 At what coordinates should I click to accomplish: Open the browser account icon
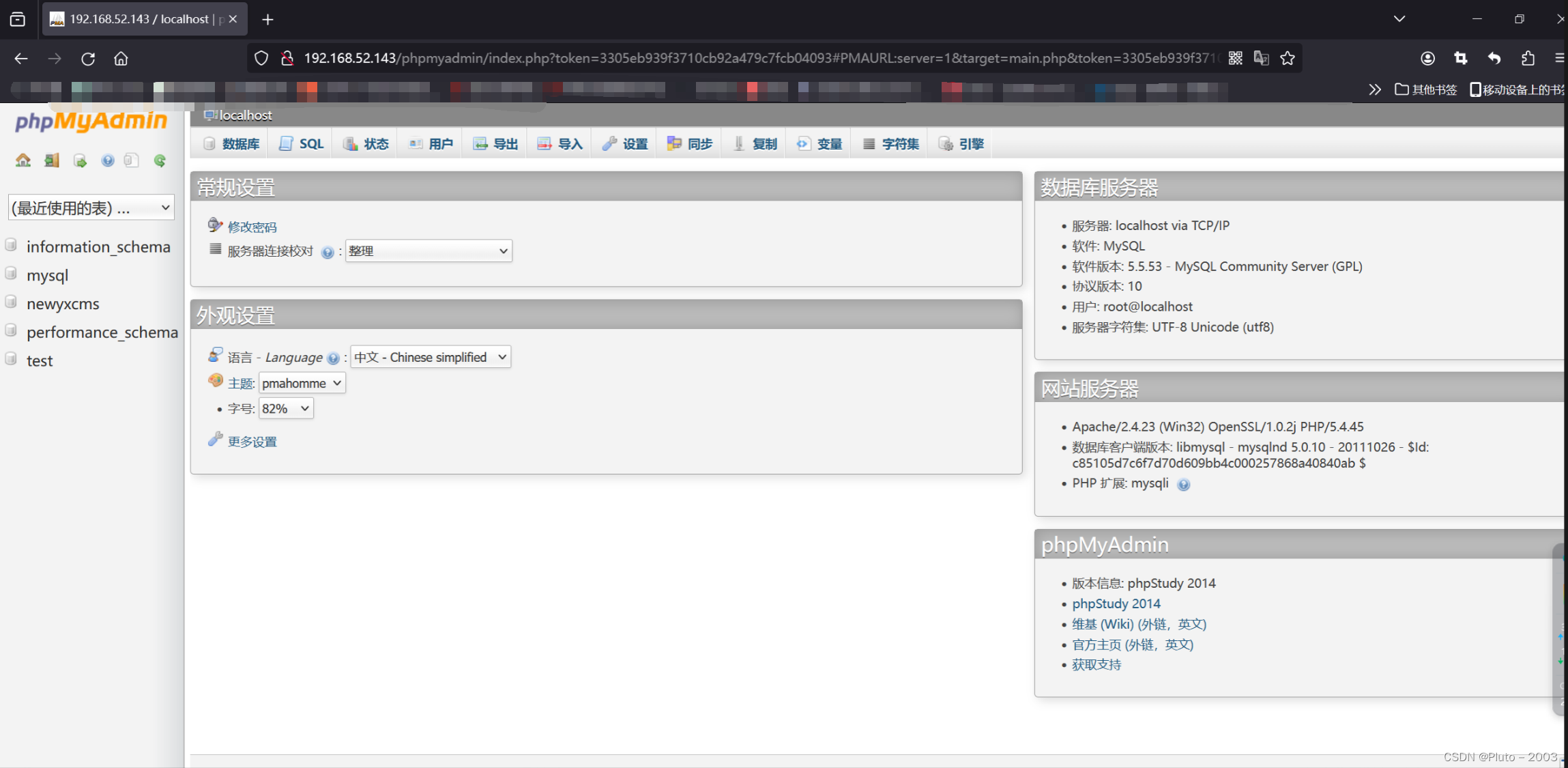[1427, 59]
